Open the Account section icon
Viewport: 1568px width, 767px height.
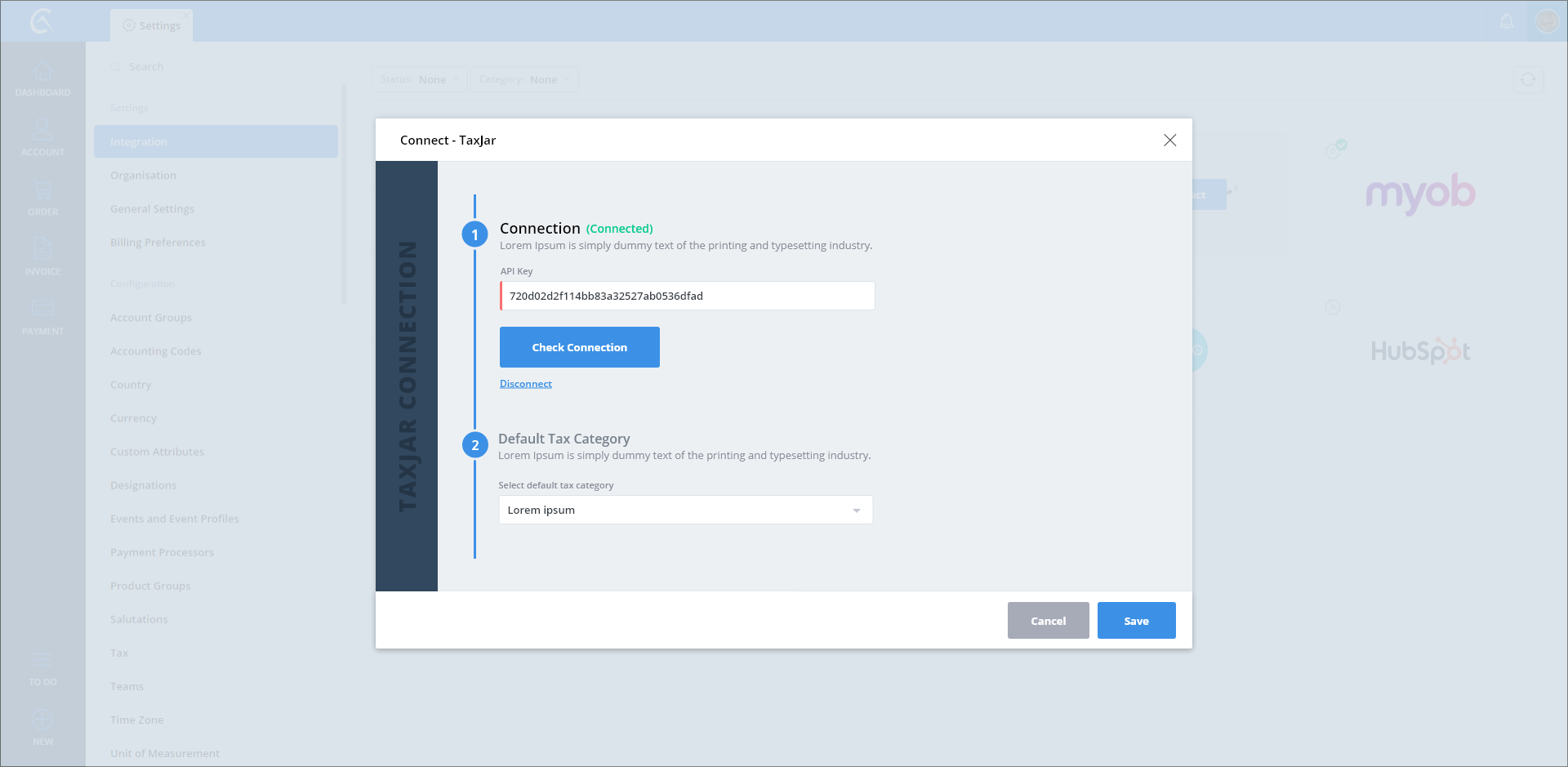pyautogui.click(x=42, y=131)
